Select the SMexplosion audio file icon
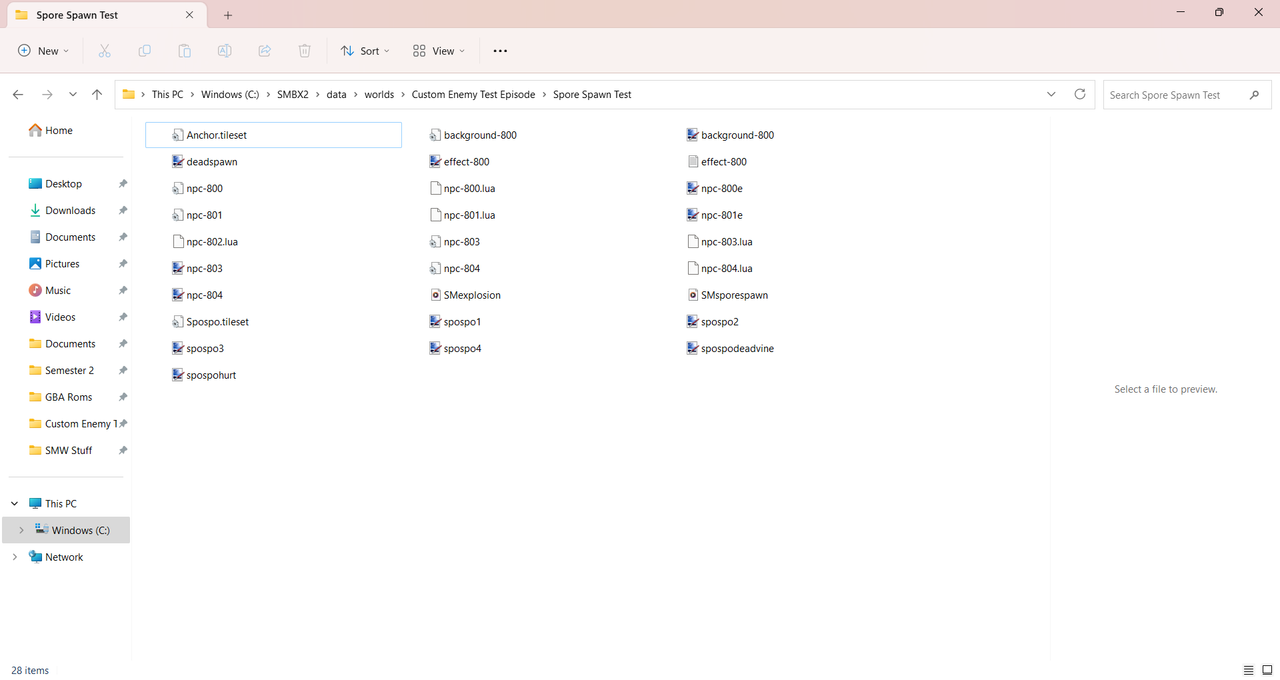This screenshot has width=1280, height=680. [435, 295]
